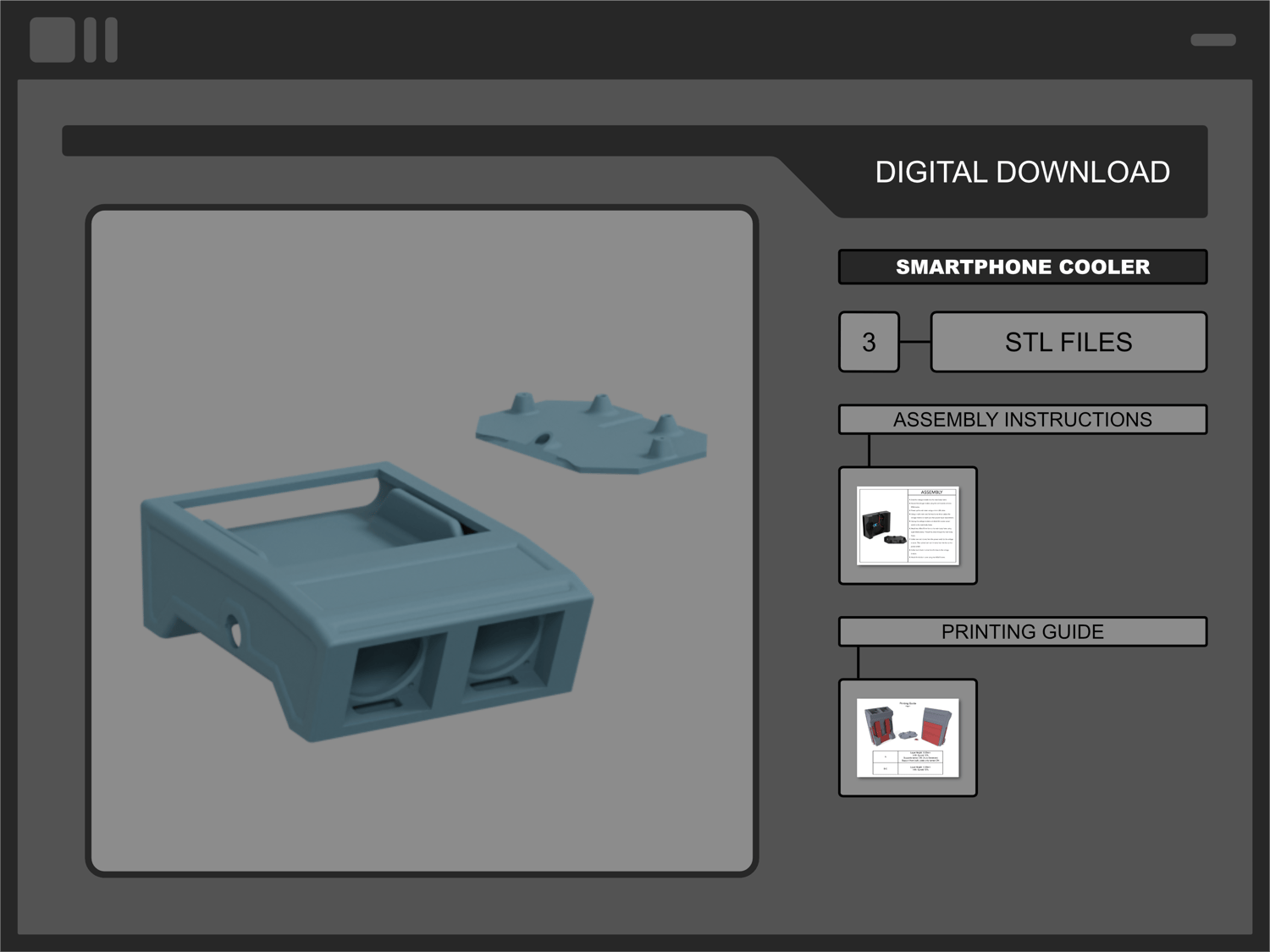Click the ASSEMBLY INSTRUCTIONS label
Viewport: 1270px width, 952px height.
point(1023,420)
